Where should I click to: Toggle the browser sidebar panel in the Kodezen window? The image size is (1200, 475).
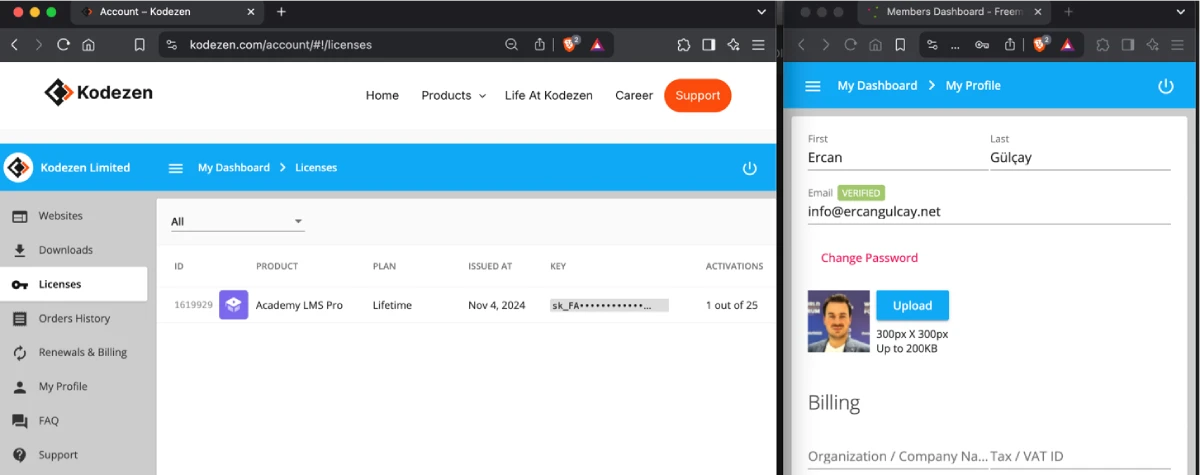[x=709, y=45]
